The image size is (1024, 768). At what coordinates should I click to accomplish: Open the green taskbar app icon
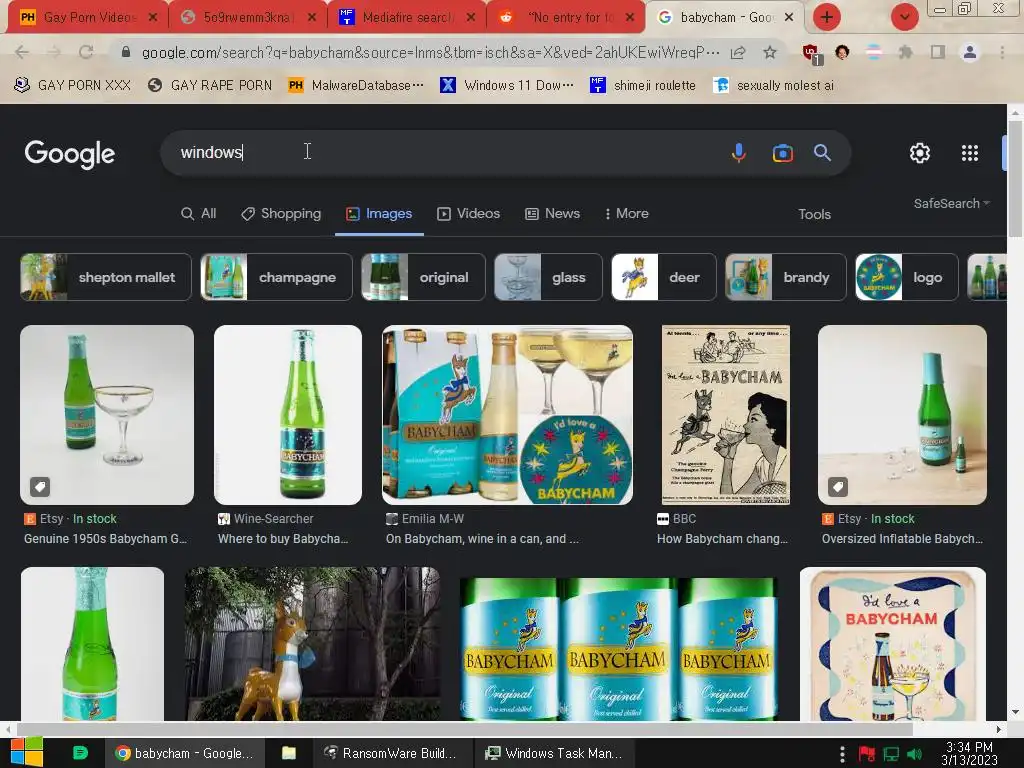[80, 753]
